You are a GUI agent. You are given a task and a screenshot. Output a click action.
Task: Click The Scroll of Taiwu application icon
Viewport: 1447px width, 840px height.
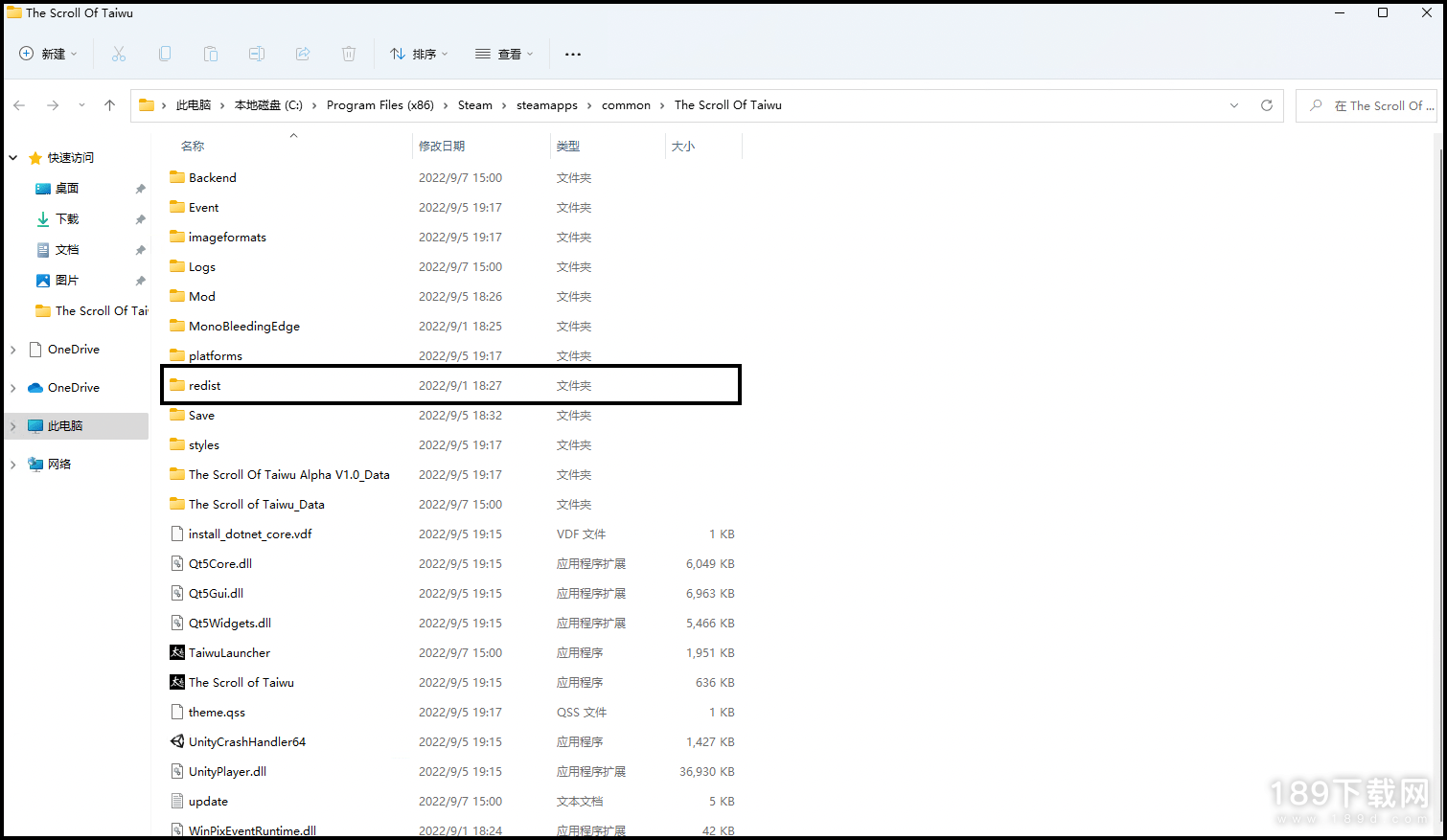[x=177, y=682]
